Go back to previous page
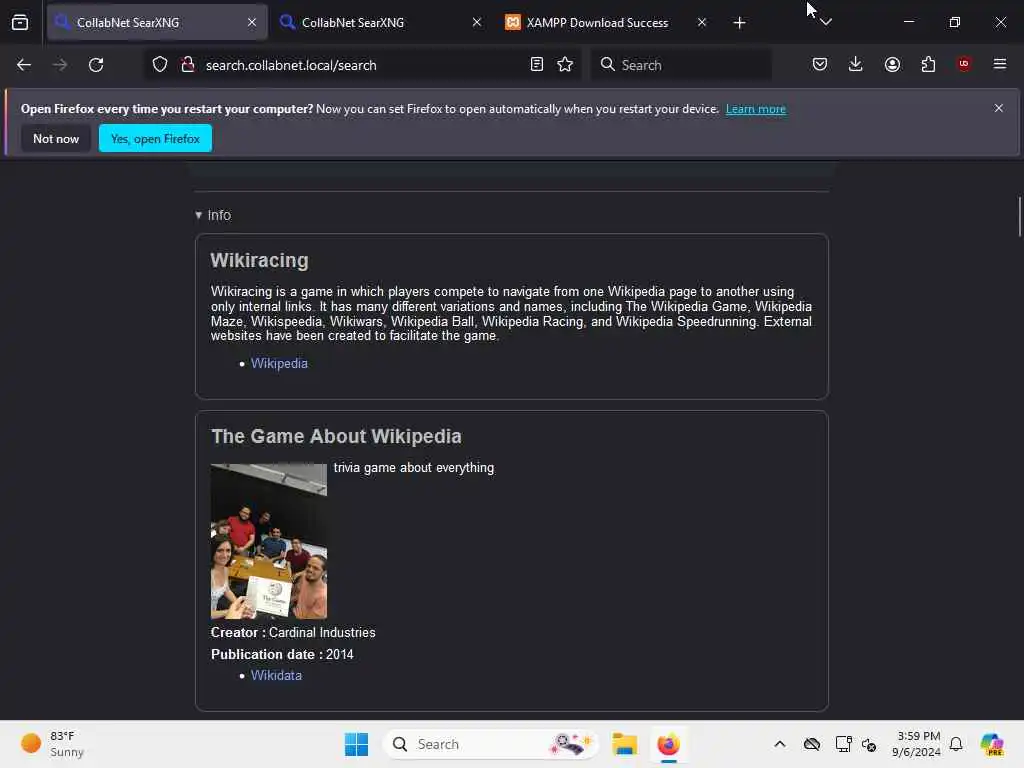This screenshot has width=1024, height=768. tap(24, 65)
